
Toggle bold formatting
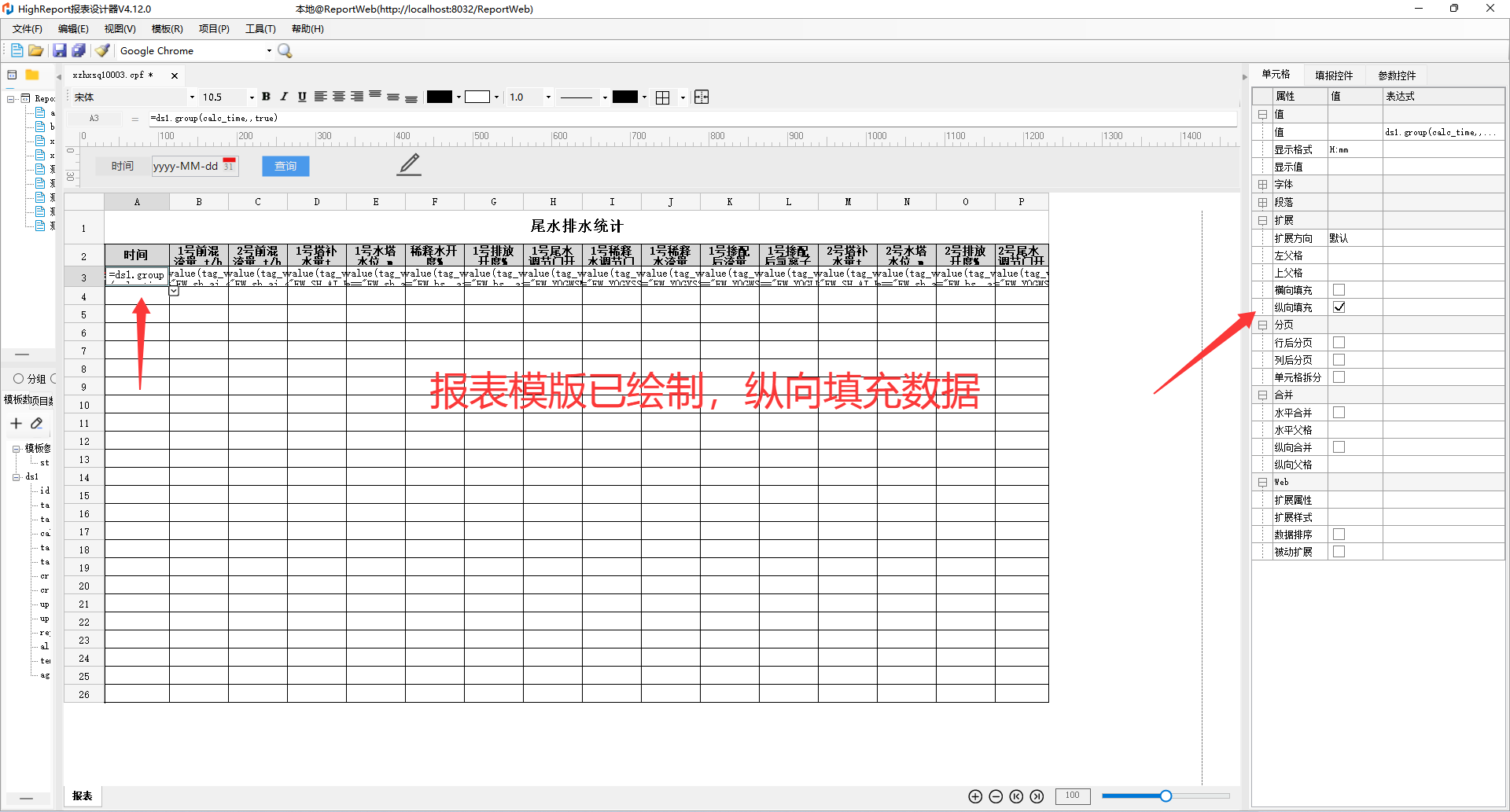pyautogui.click(x=266, y=97)
